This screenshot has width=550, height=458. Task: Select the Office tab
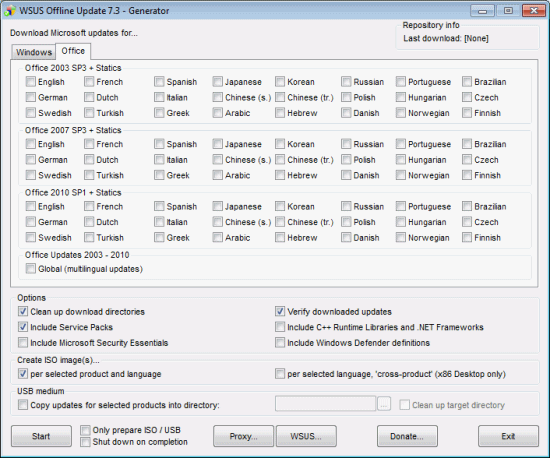(x=73, y=51)
